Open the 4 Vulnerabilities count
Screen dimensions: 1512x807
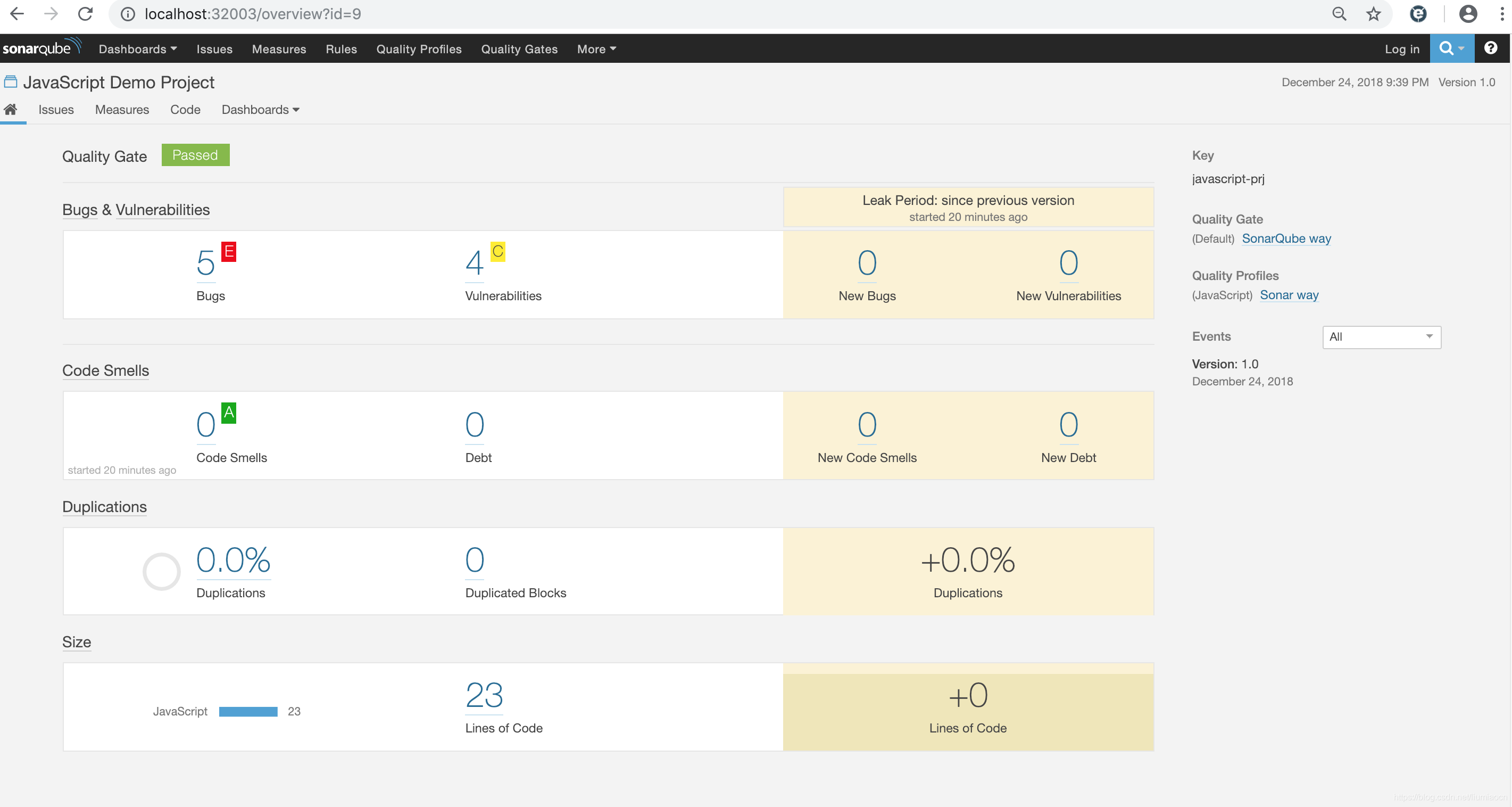(x=474, y=262)
